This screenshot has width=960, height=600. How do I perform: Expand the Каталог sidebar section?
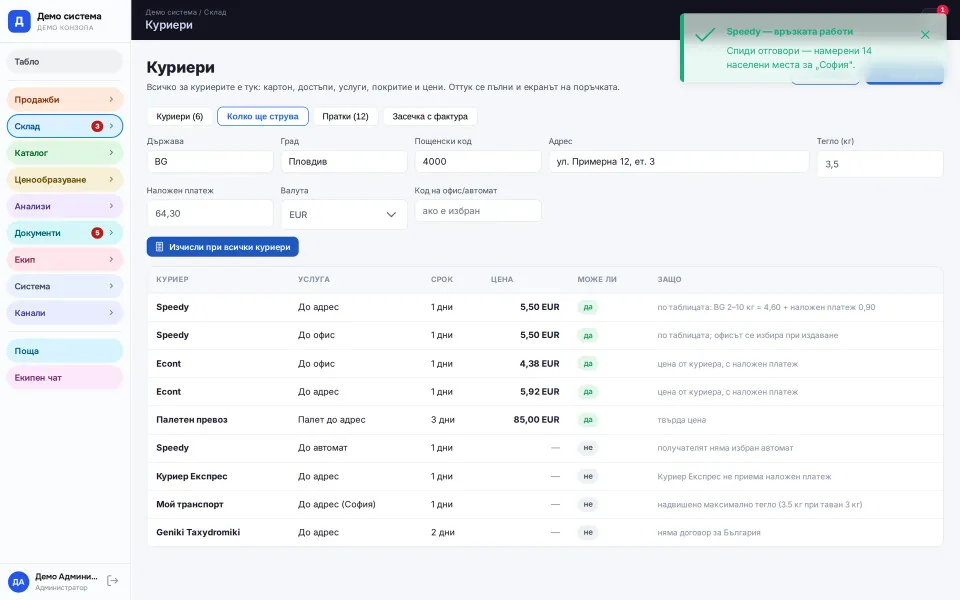(65, 153)
